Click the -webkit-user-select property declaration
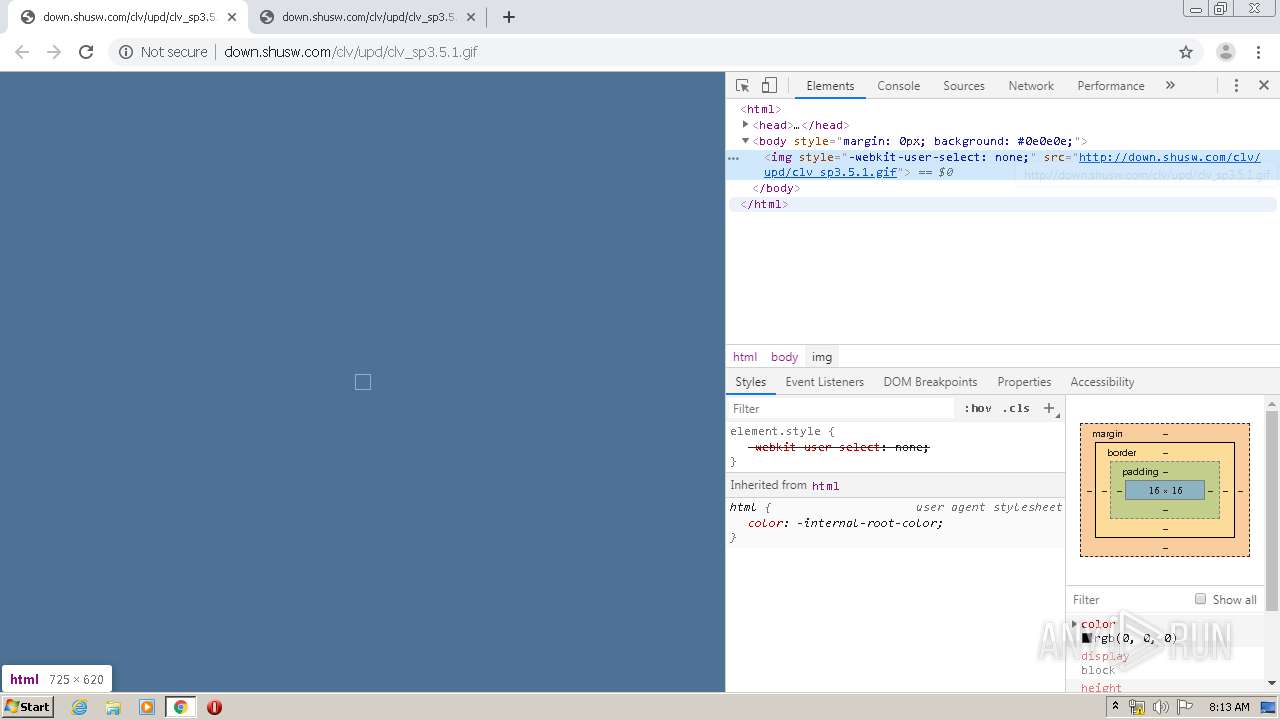Screen dimensions: 1280x720 coord(840,447)
